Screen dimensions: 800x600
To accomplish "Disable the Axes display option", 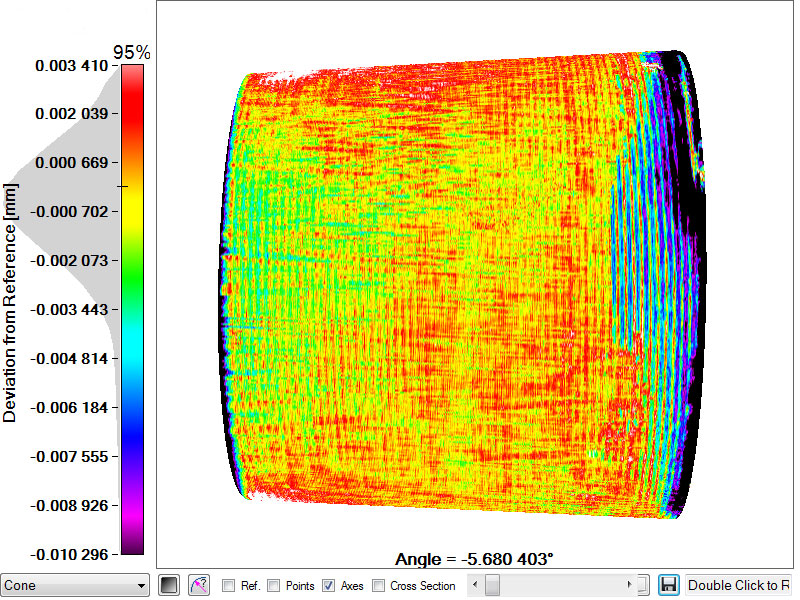I will [x=331, y=585].
